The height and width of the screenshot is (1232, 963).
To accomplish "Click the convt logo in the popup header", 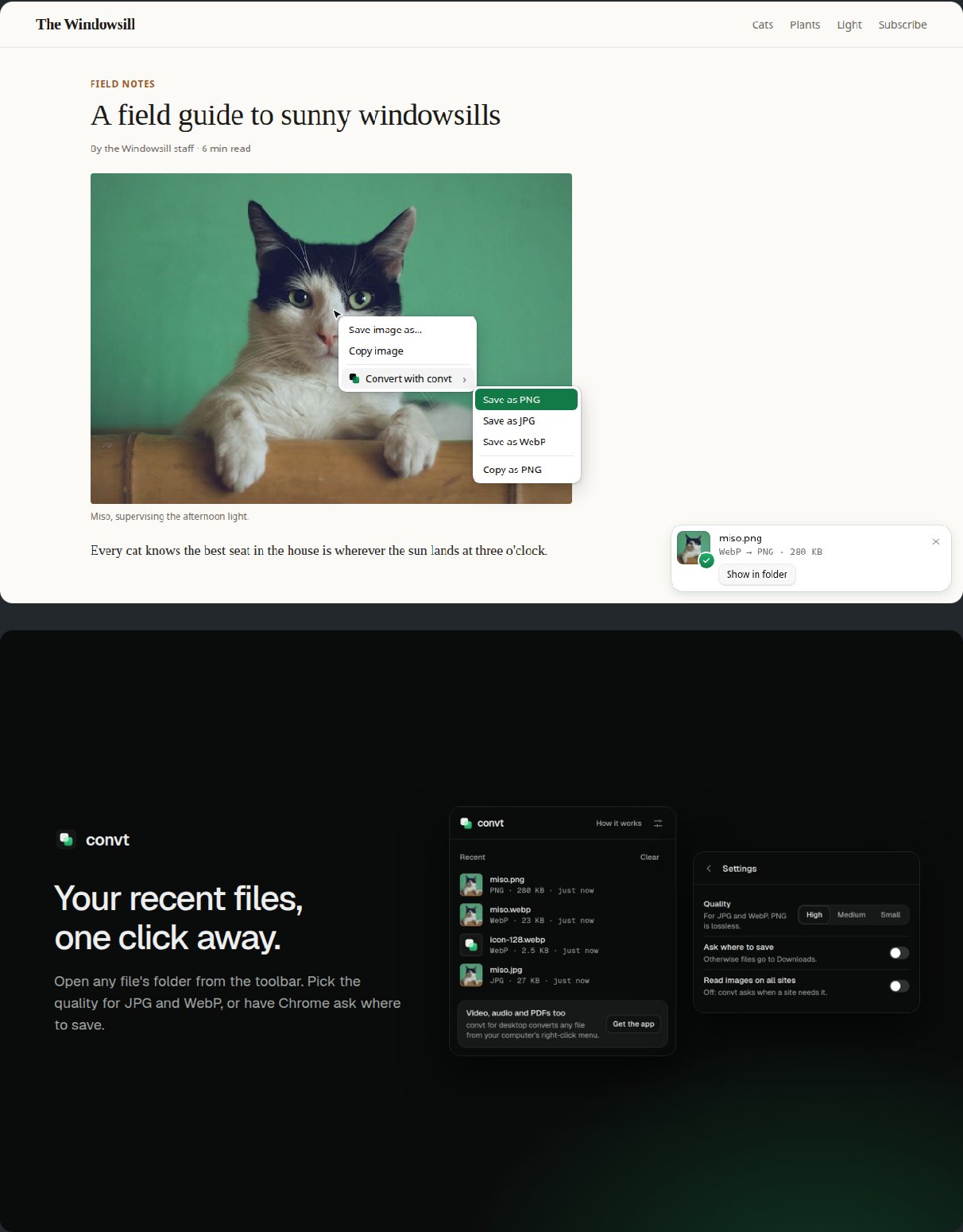I will point(482,823).
